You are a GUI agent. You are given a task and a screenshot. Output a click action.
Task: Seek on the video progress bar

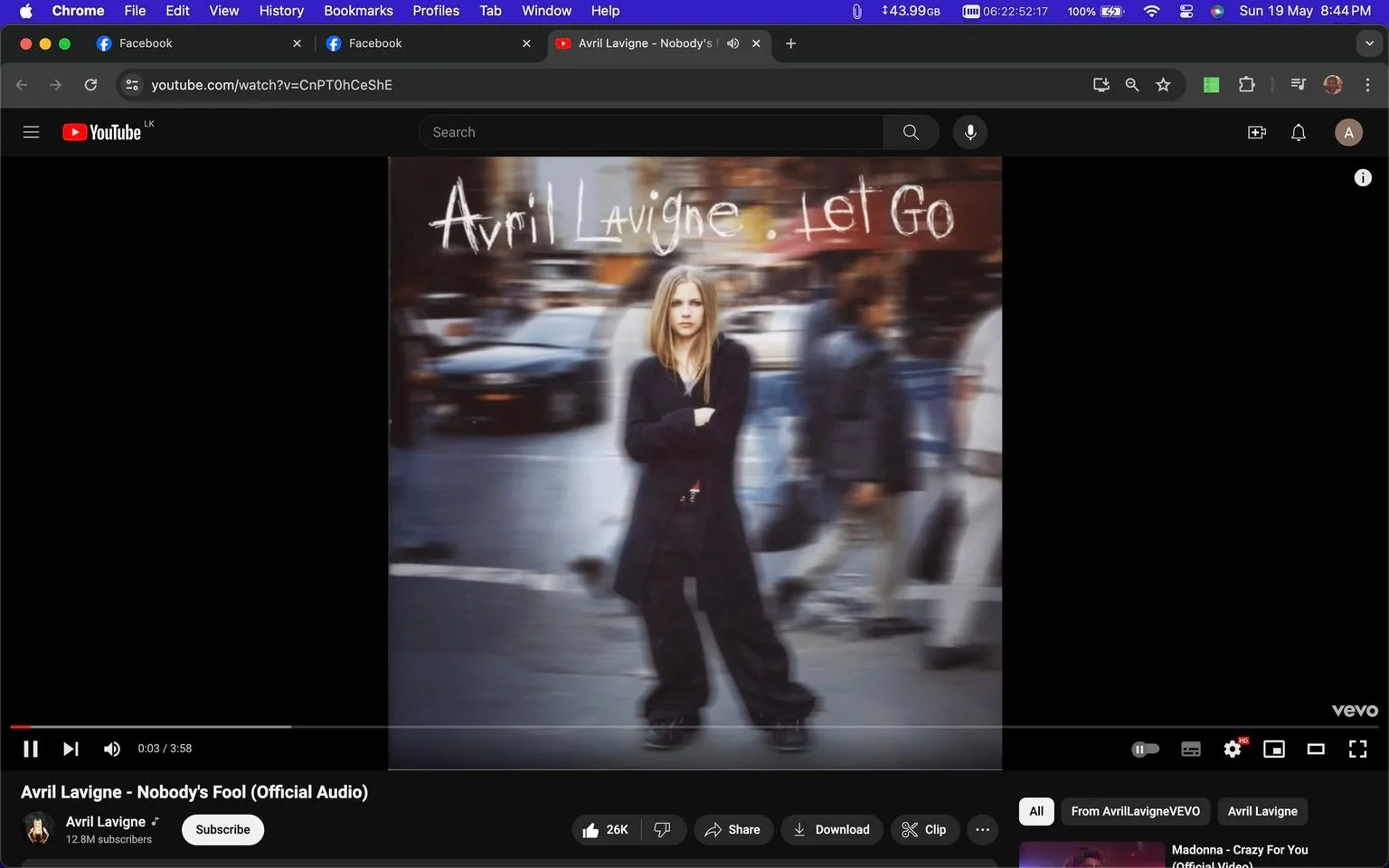pyautogui.click(x=694, y=726)
